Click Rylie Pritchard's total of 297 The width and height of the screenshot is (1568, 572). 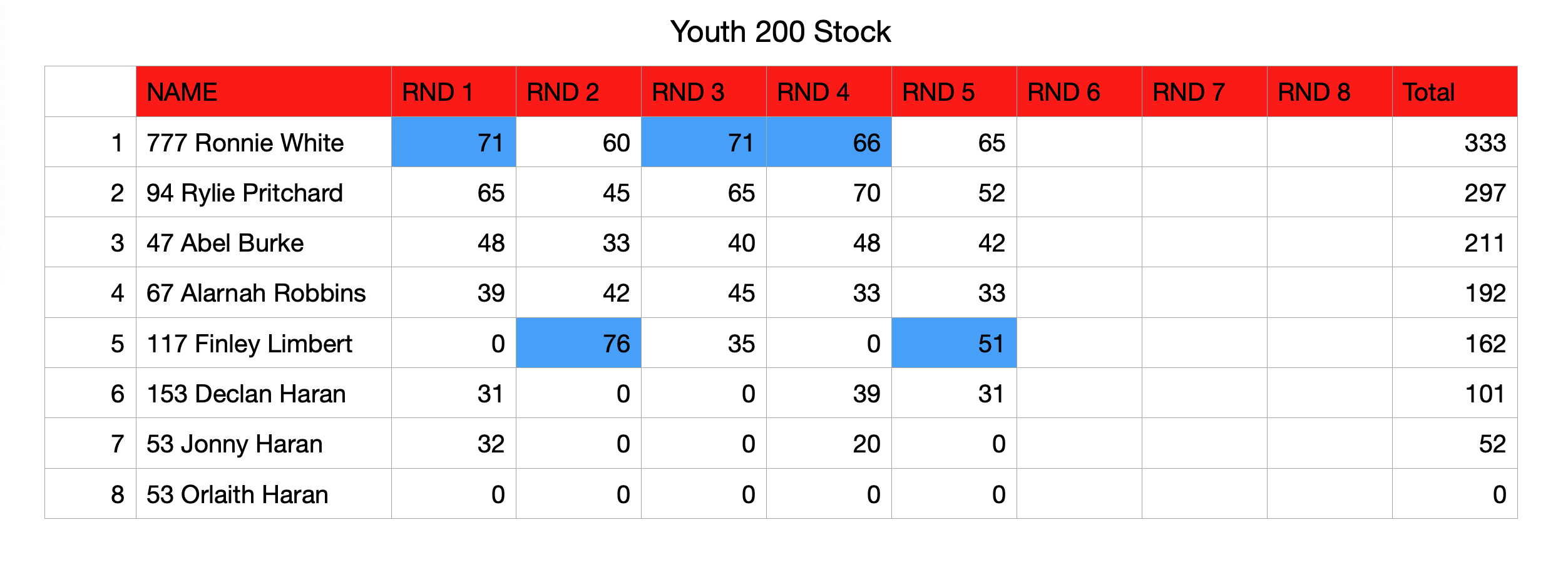tap(1455, 192)
